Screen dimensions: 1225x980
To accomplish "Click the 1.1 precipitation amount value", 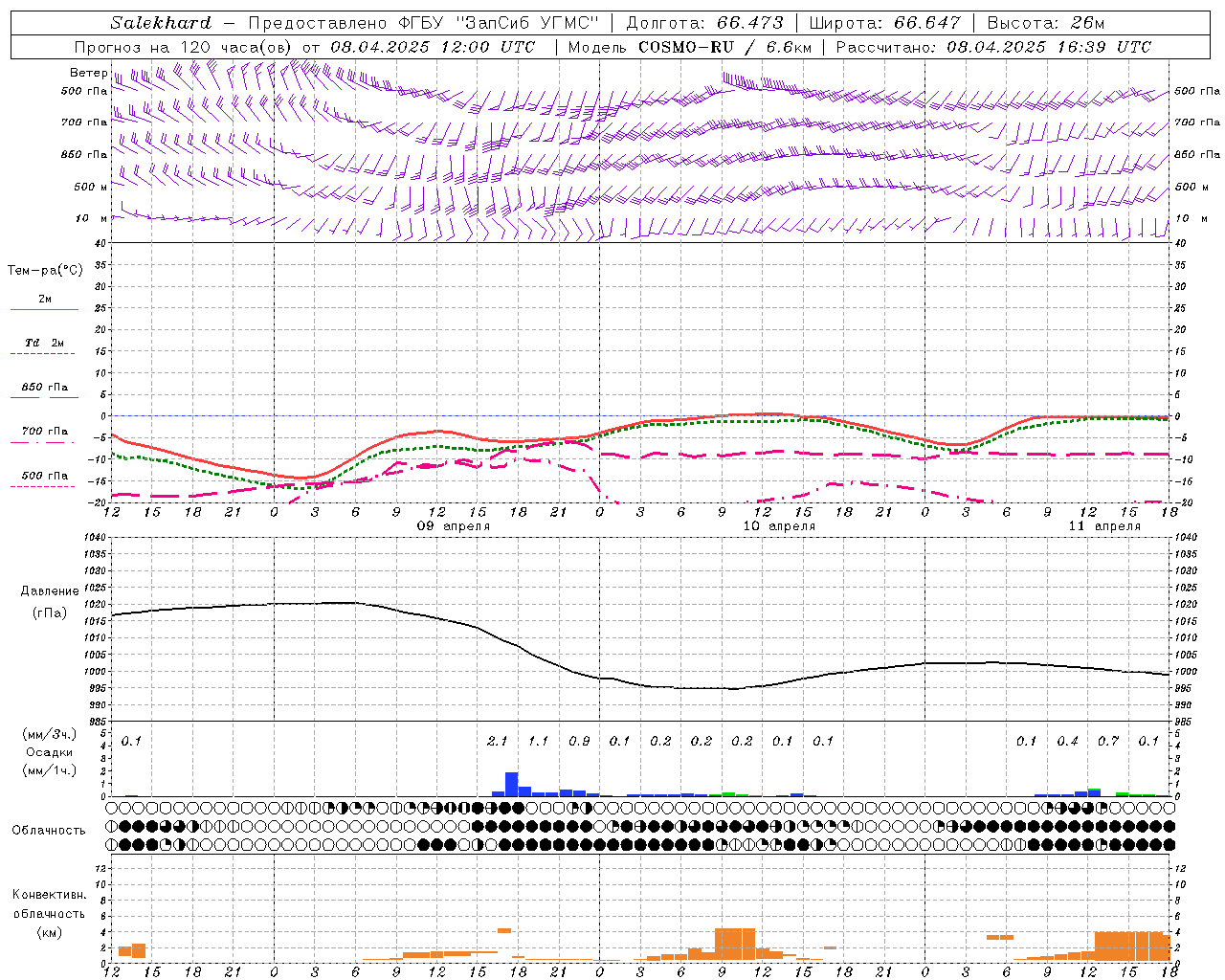I will point(538,741).
